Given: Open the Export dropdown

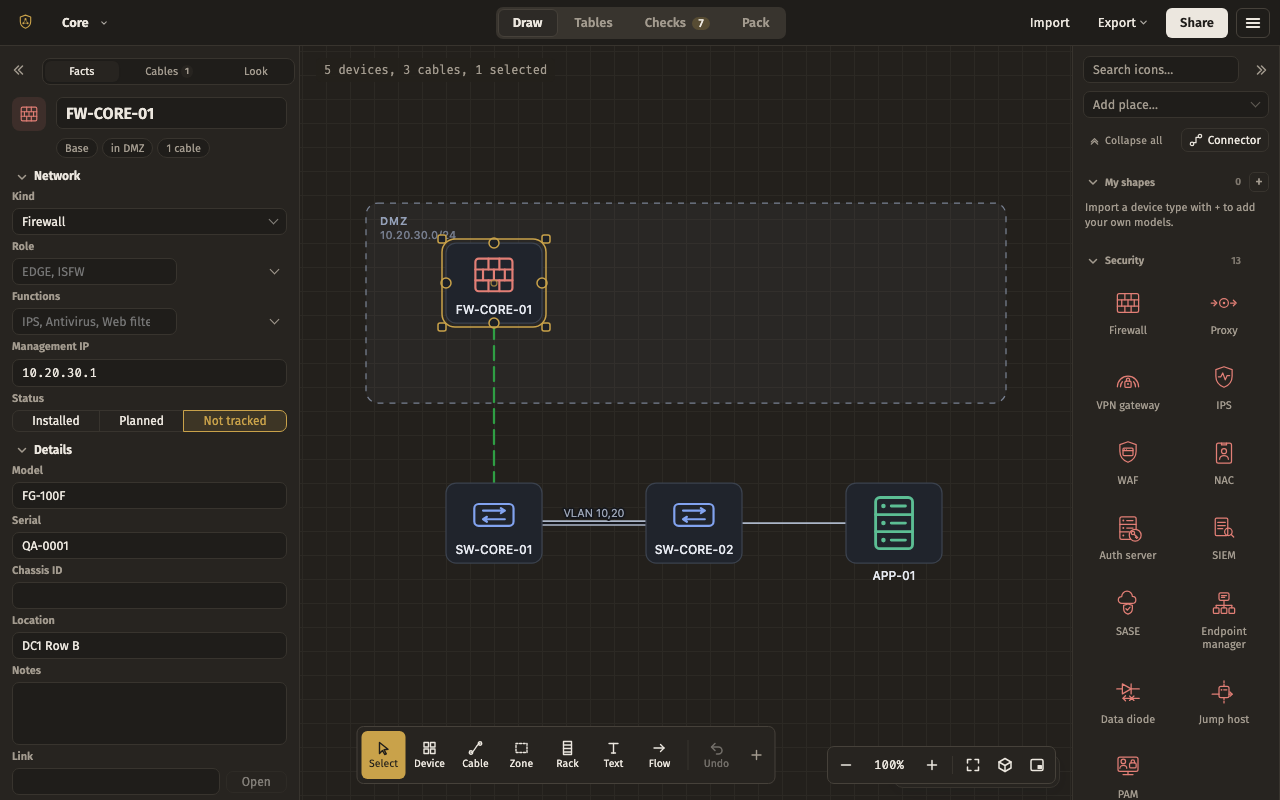Looking at the screenshot, I should pos(1122,22).
